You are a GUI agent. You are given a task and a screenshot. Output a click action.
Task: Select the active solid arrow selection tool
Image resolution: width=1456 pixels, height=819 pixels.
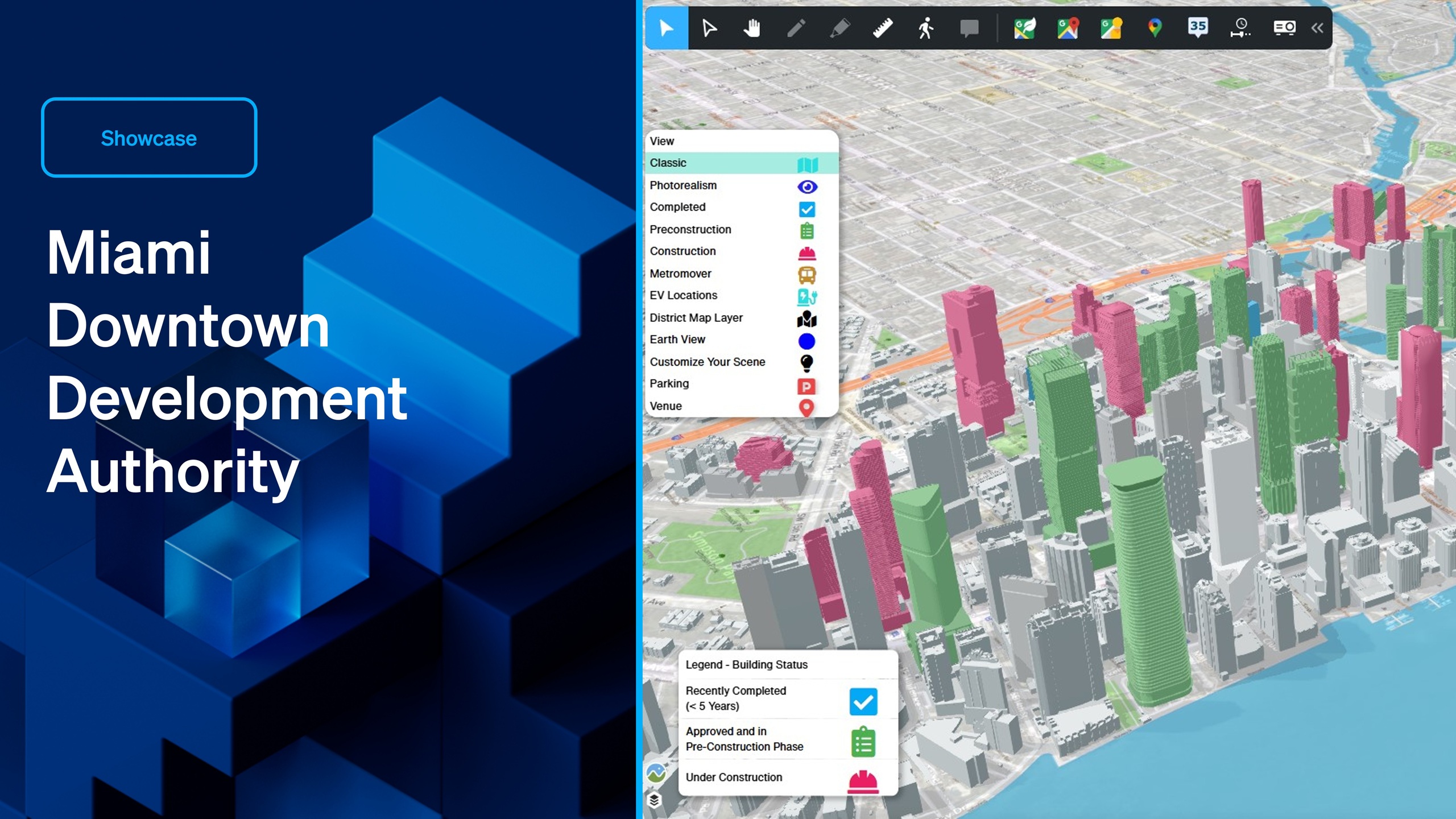pyautogui.click(x=666, y=28)
